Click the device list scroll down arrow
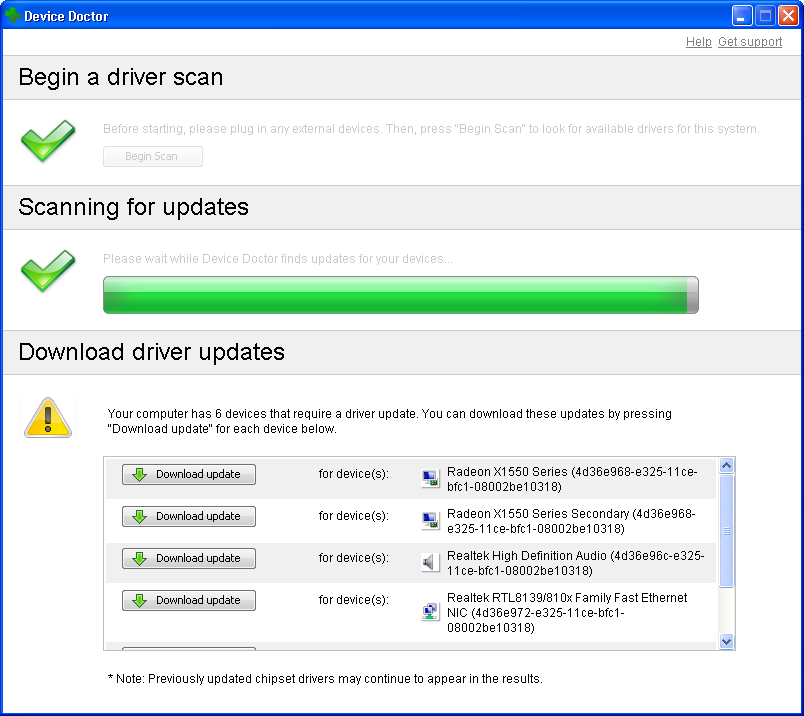The width and height of the screenshot is (804, 716). click(x=726, y=641)
